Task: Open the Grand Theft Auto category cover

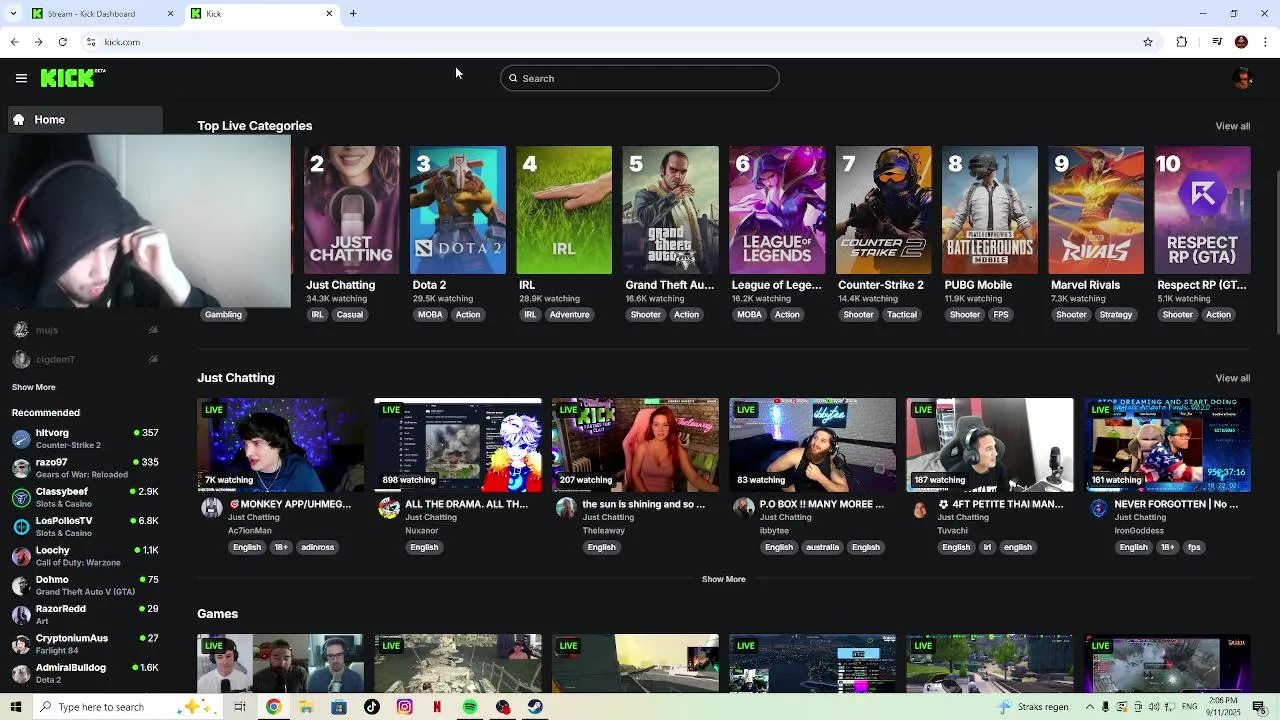Action: pyautogui.click(x=670, y=210)
